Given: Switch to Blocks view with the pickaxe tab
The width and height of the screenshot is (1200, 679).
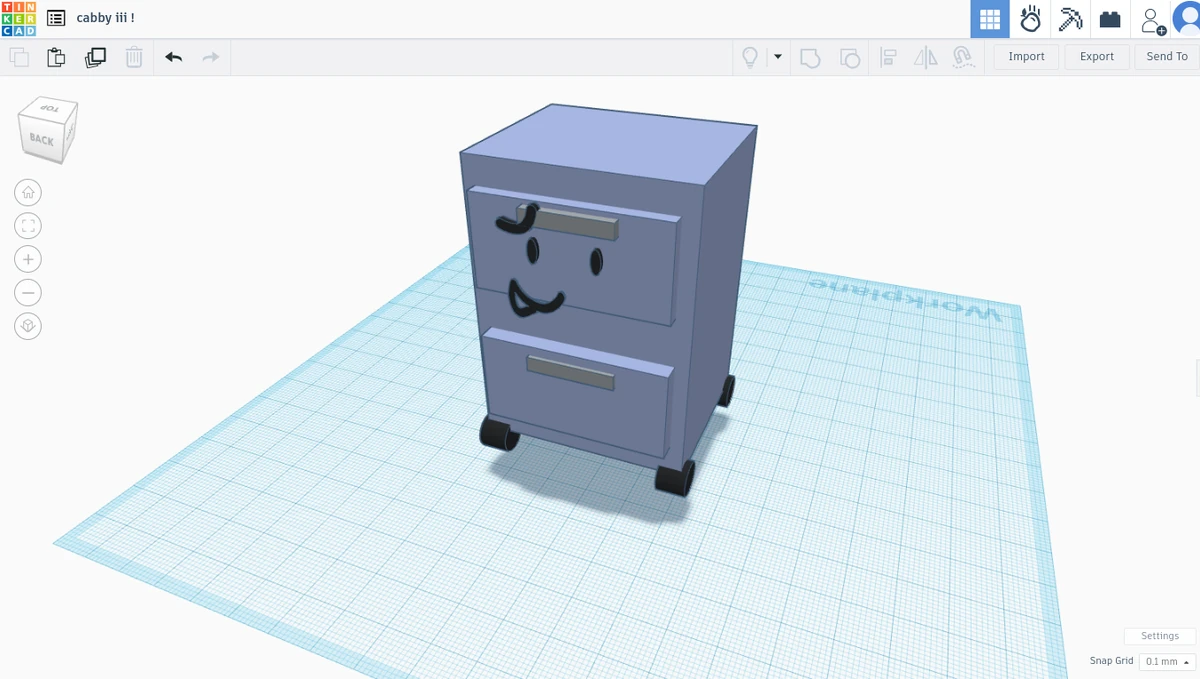Looking at the screenshot, I should tap(1070, 18).
